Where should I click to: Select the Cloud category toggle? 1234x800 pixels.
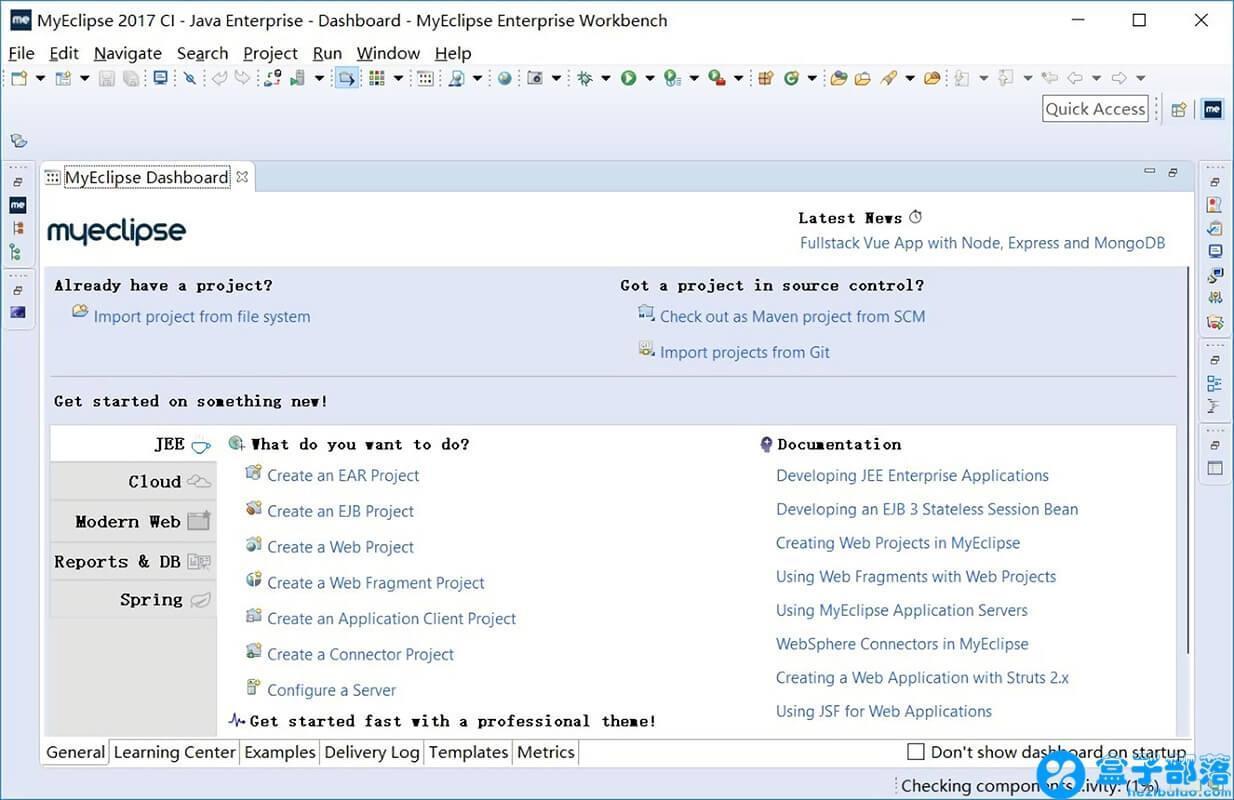click(133, 481)
